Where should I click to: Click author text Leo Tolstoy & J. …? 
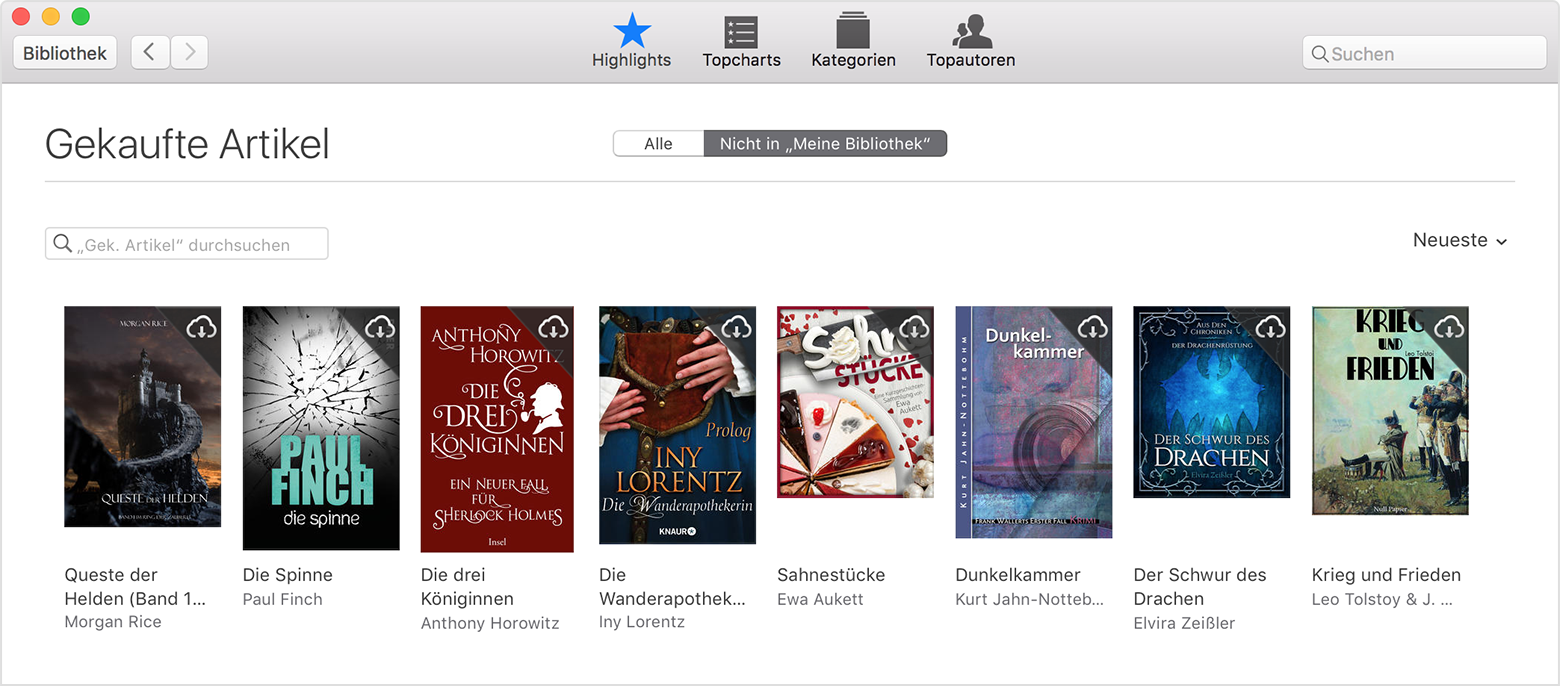coord(1382,599)
